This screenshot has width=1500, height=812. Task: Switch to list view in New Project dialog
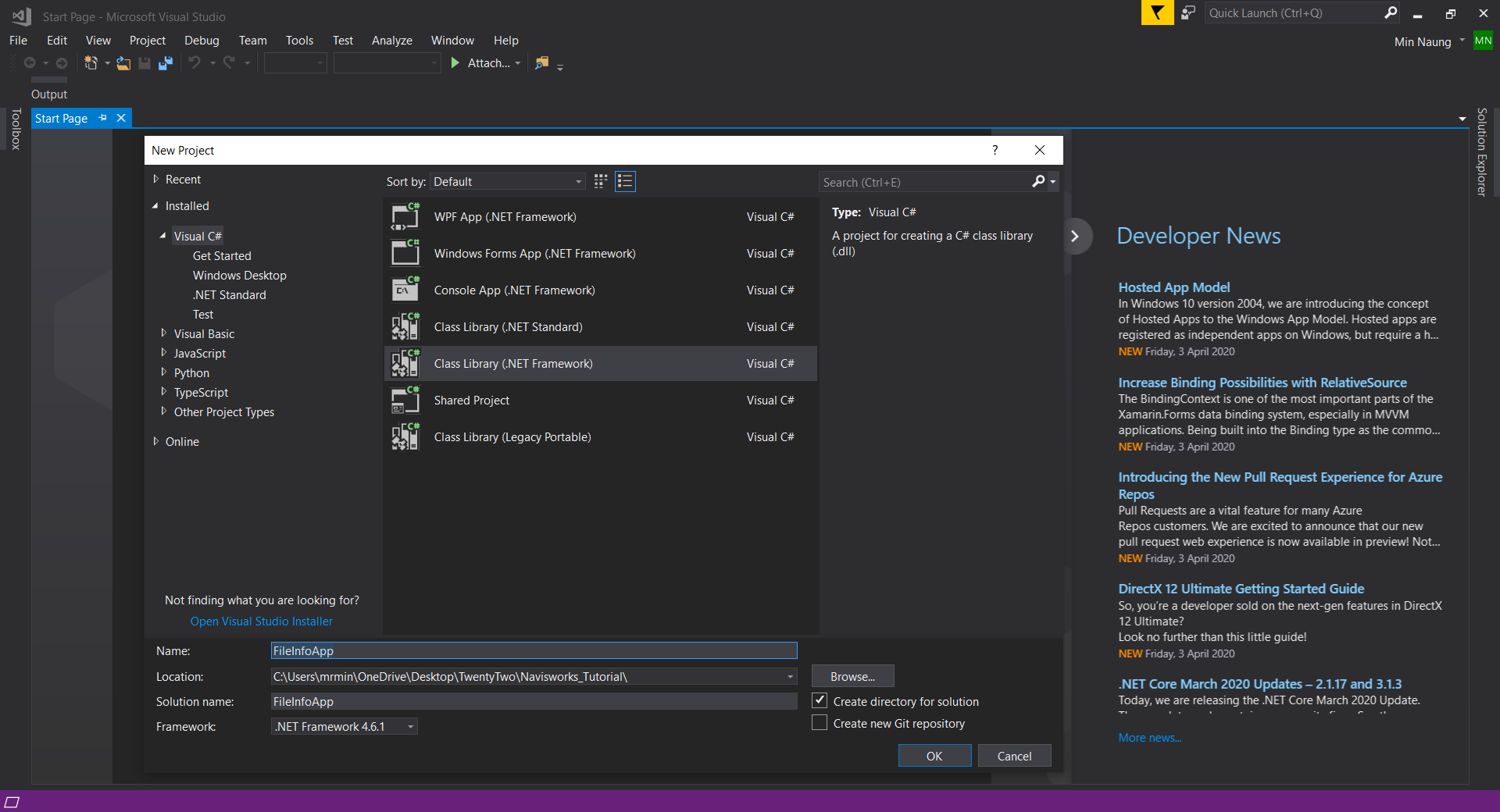point(625,181)
